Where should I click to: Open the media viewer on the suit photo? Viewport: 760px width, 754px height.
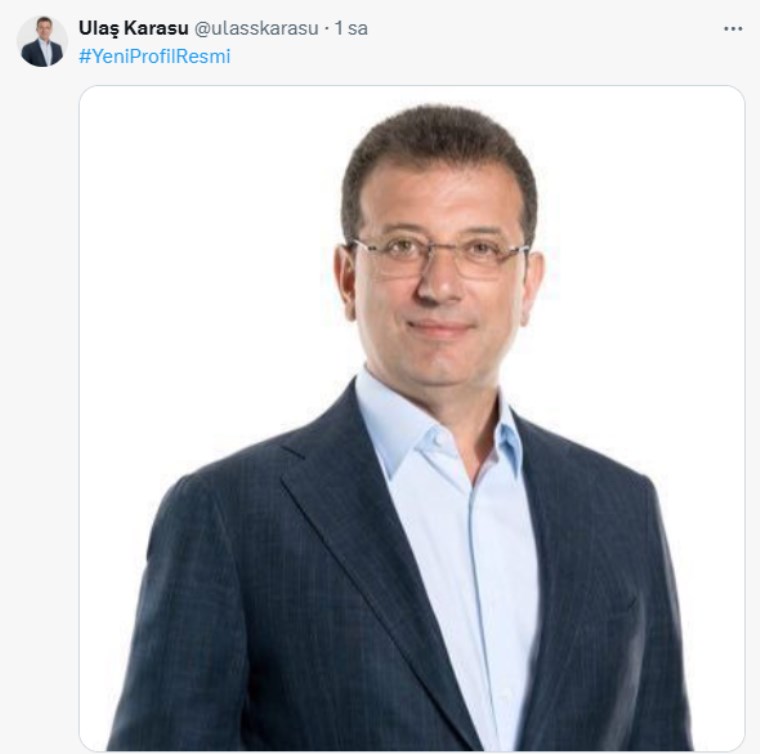coord(412,418)
